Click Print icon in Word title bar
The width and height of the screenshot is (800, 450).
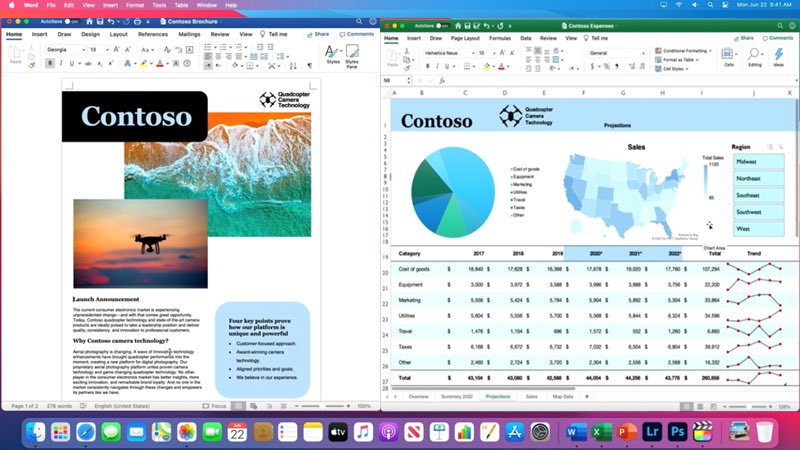(x=137, y=21)
